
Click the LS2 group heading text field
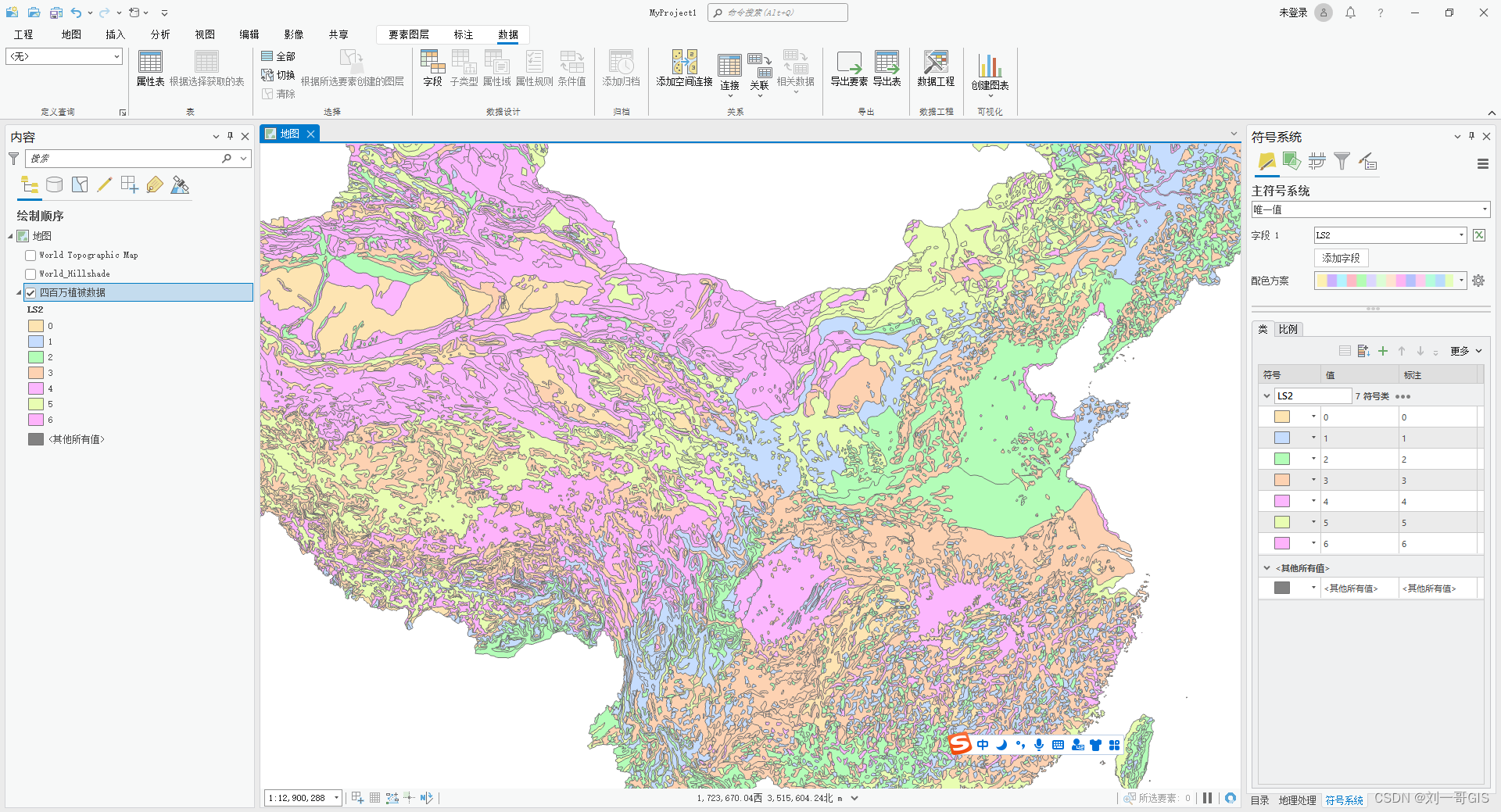tap(1313, 396)
